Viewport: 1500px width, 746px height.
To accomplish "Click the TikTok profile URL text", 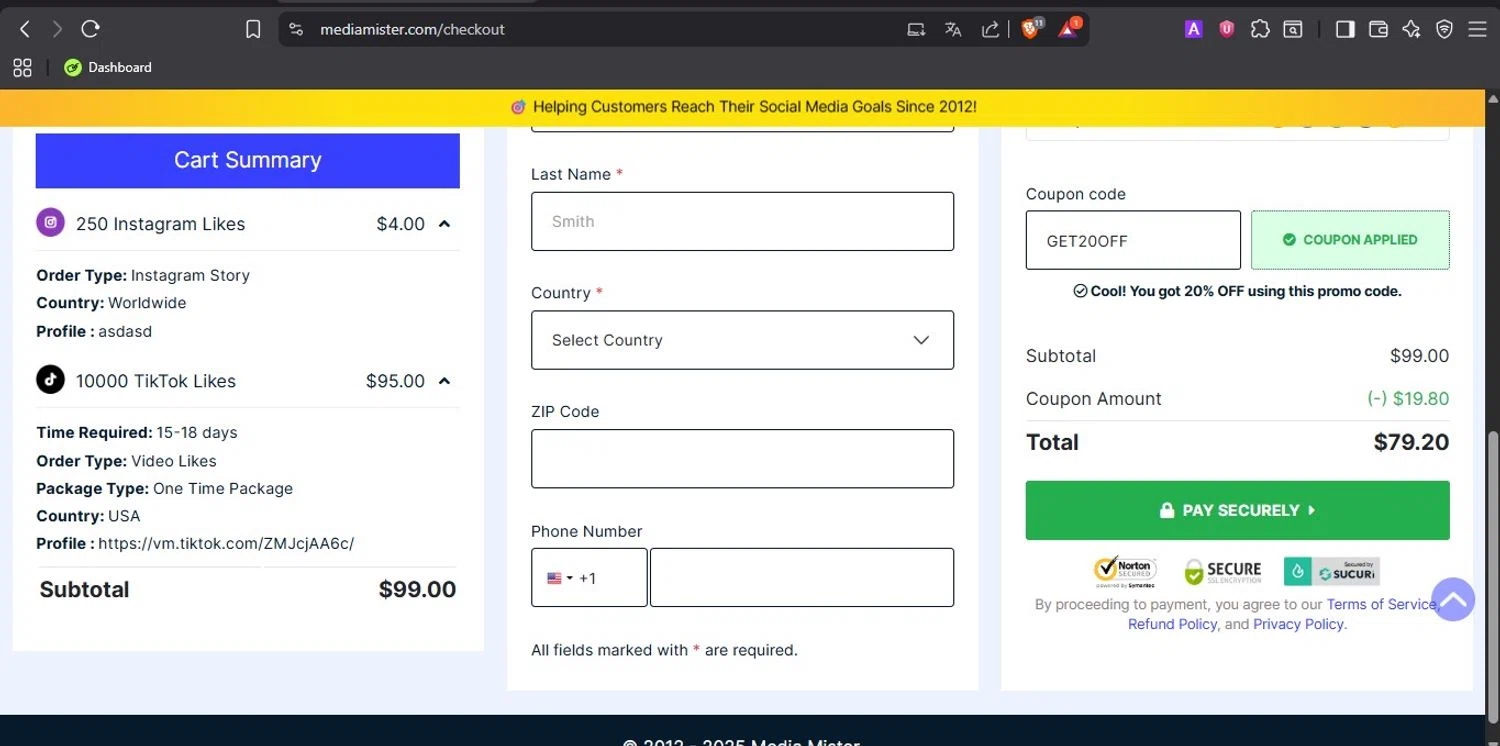I will pos(227,544).
